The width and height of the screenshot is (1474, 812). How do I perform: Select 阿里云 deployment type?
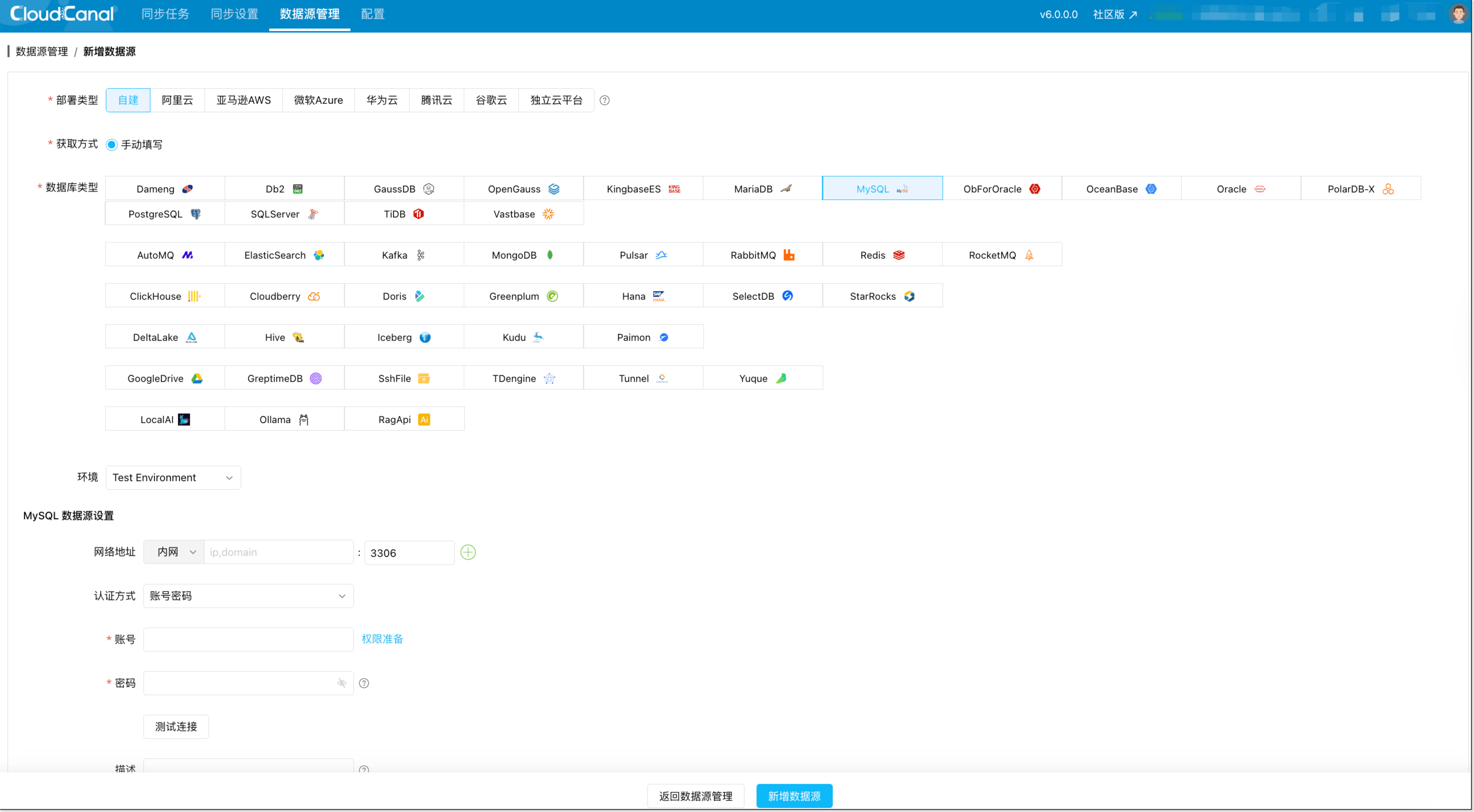tap(177, 101)
